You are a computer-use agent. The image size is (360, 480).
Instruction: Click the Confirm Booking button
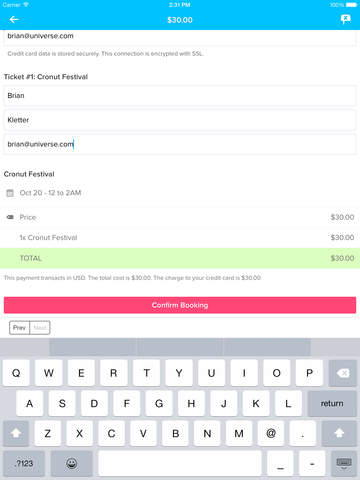tap(180, 305)
